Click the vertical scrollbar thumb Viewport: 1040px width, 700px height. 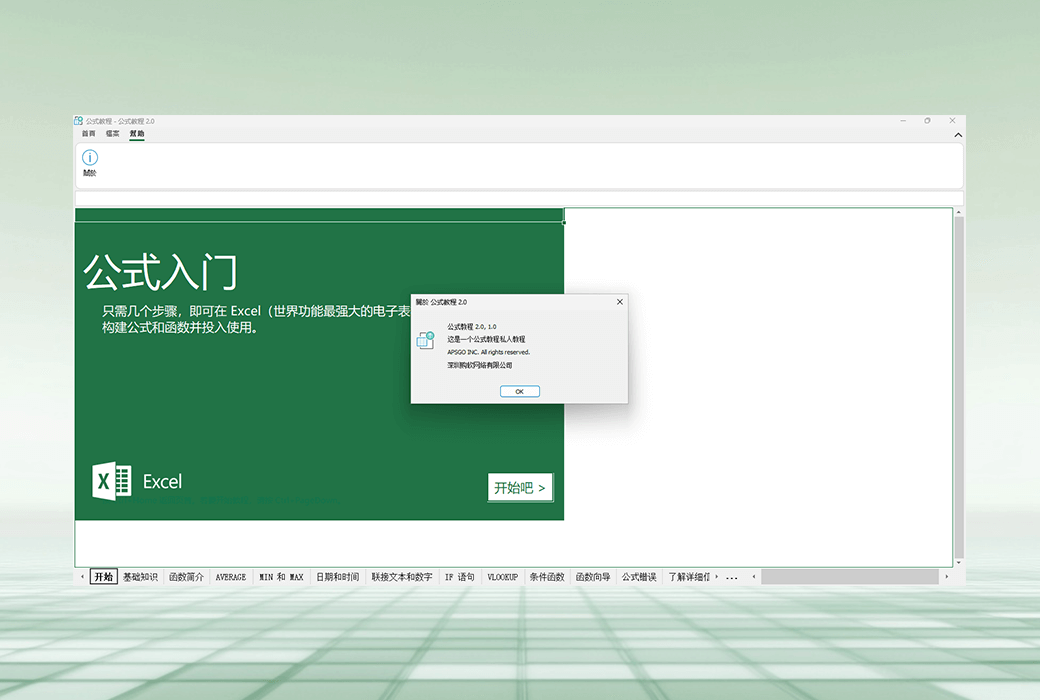(958, 387)
